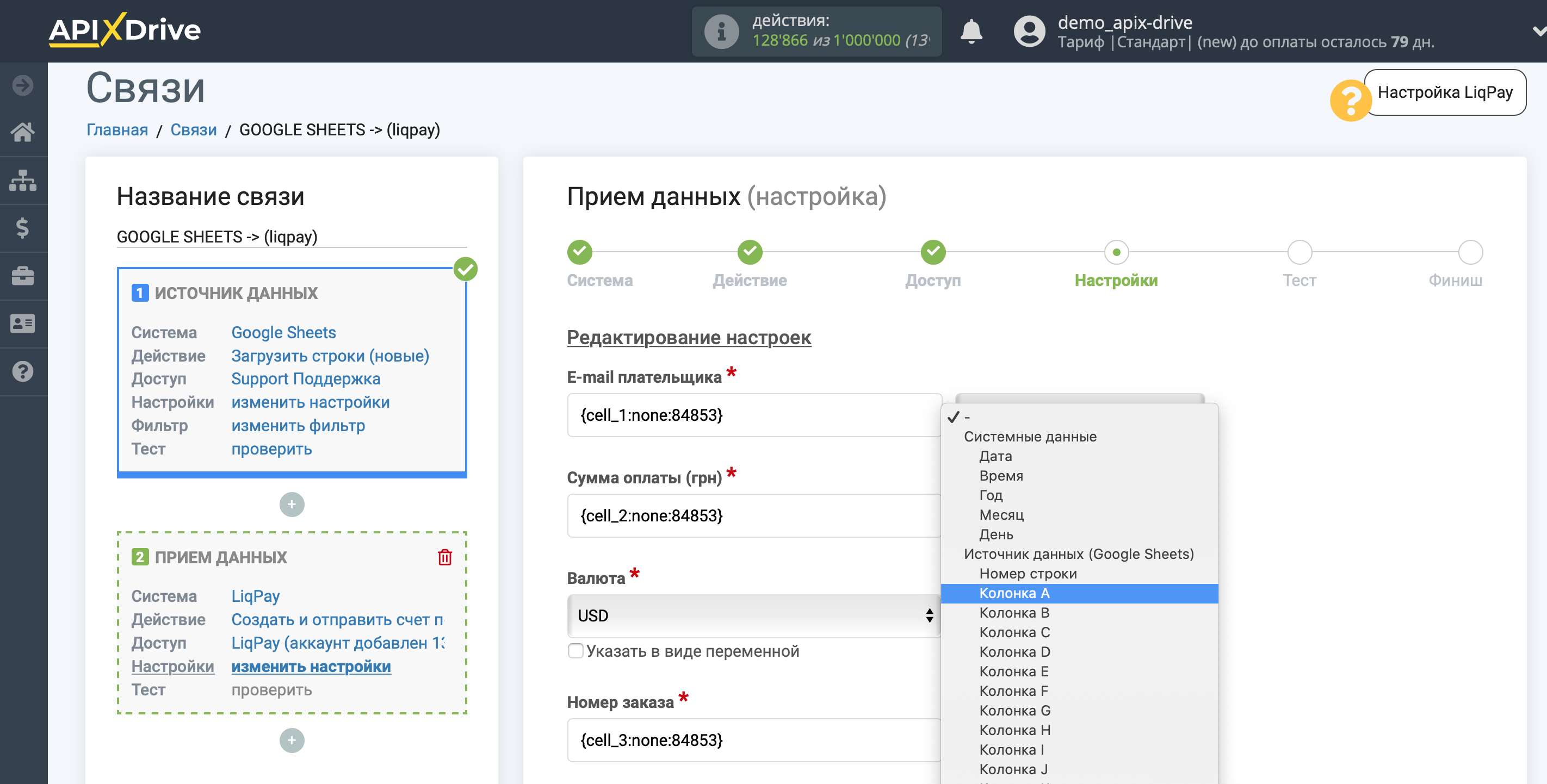Open the contact card icon in sidebar
Image resolution: width=1547 pixels, height=784 pixels.
click(x=23, y=323)
